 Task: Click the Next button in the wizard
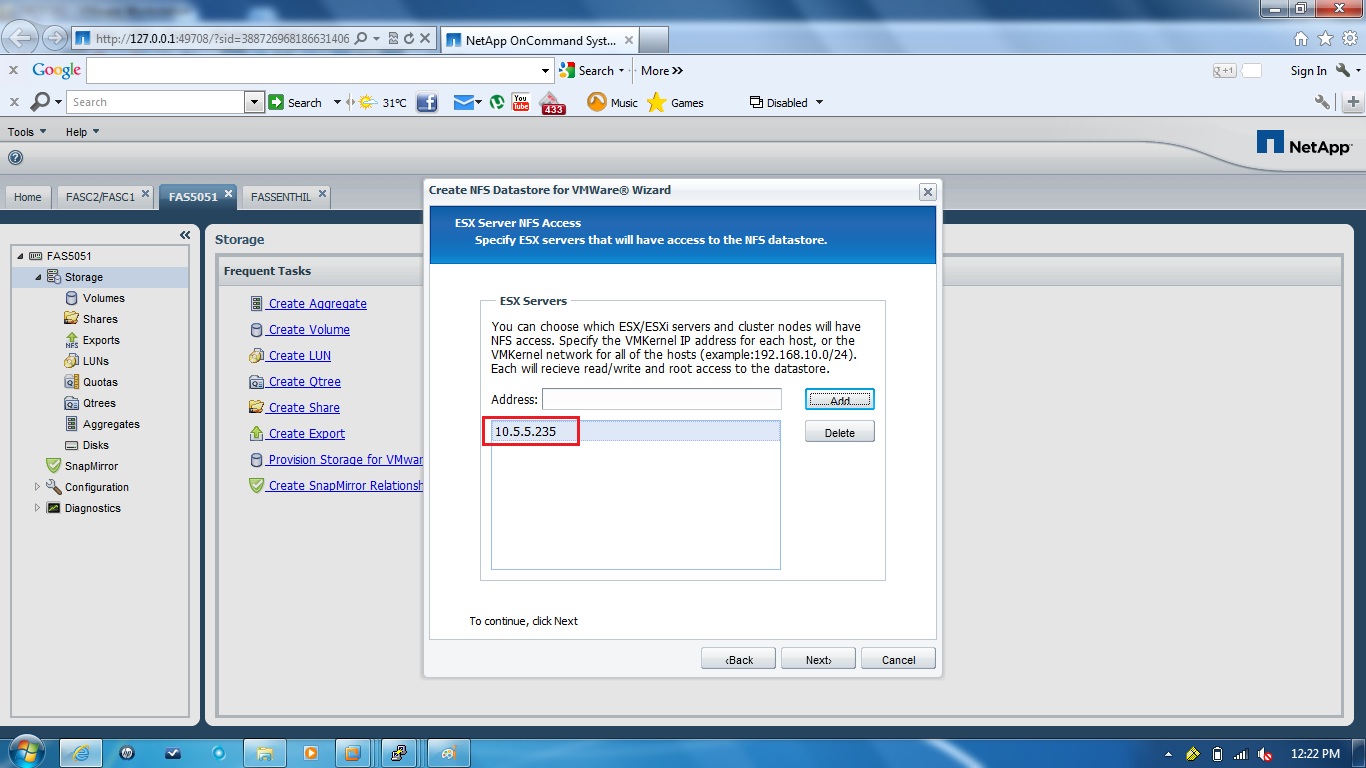pyautogui.click(x=818, y=658)
